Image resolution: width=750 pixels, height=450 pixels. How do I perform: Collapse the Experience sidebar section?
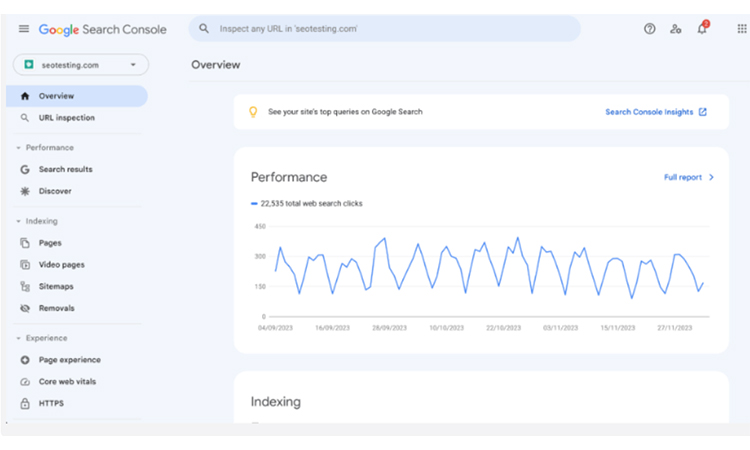(x=18, y=338)
